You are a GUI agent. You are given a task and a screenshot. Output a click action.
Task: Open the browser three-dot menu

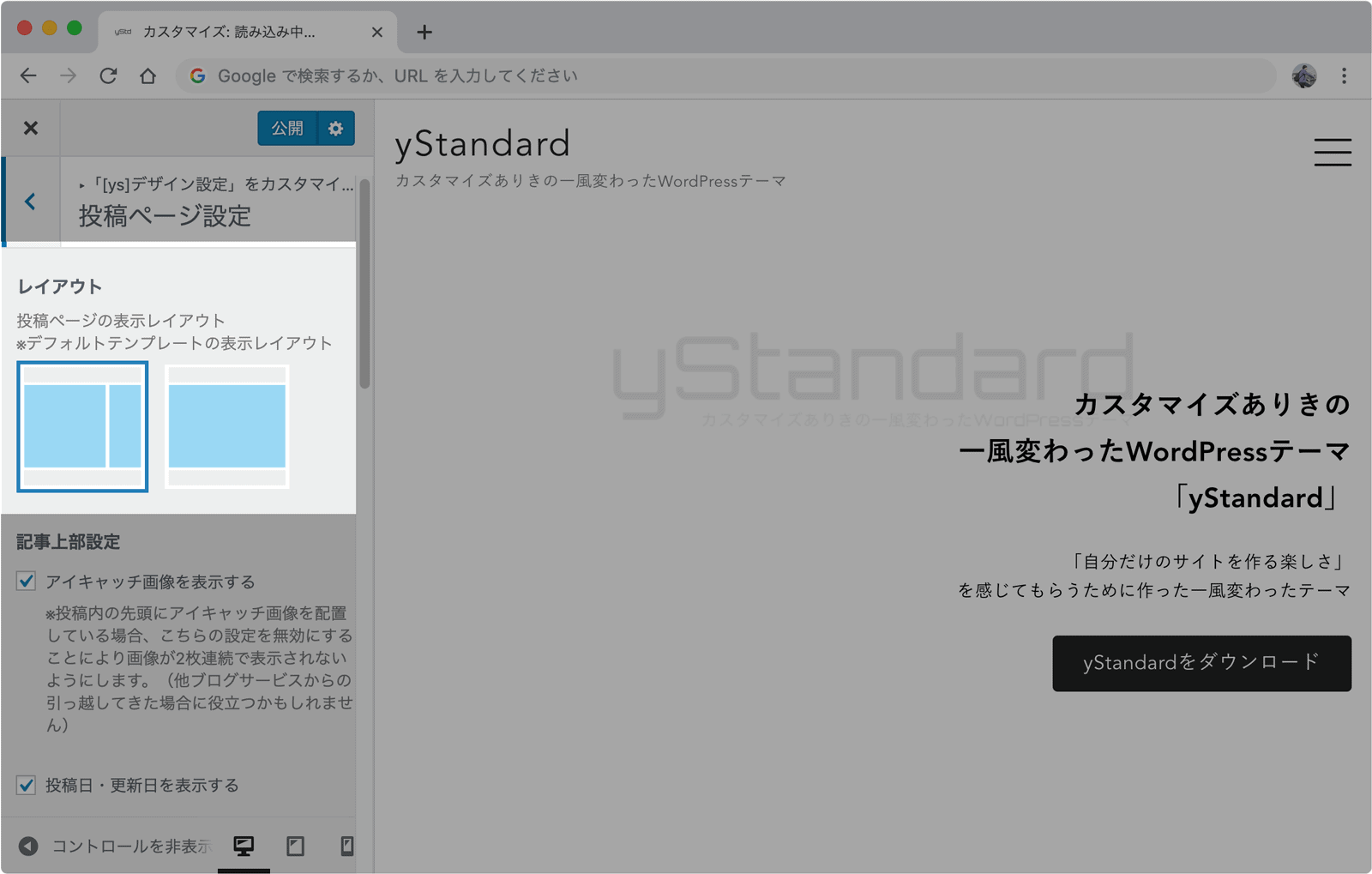click(1344, 75)
